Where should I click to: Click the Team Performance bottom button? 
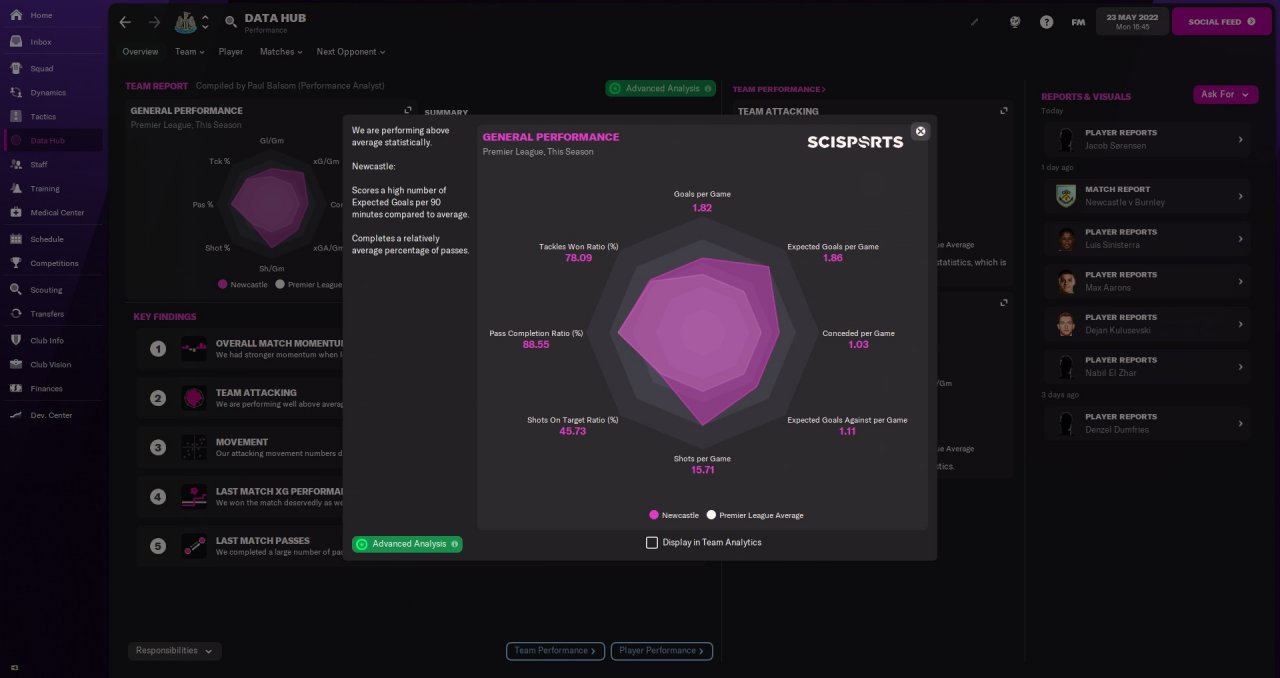(x=555, y=651)
